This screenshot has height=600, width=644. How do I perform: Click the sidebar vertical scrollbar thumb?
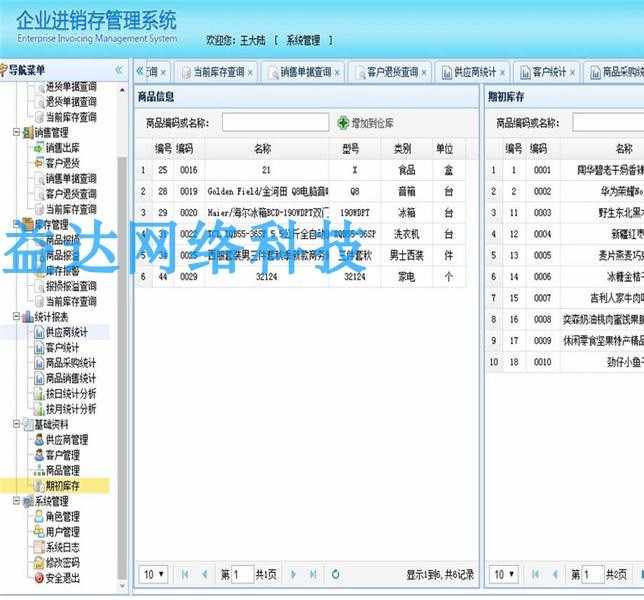tap(122, 368)
